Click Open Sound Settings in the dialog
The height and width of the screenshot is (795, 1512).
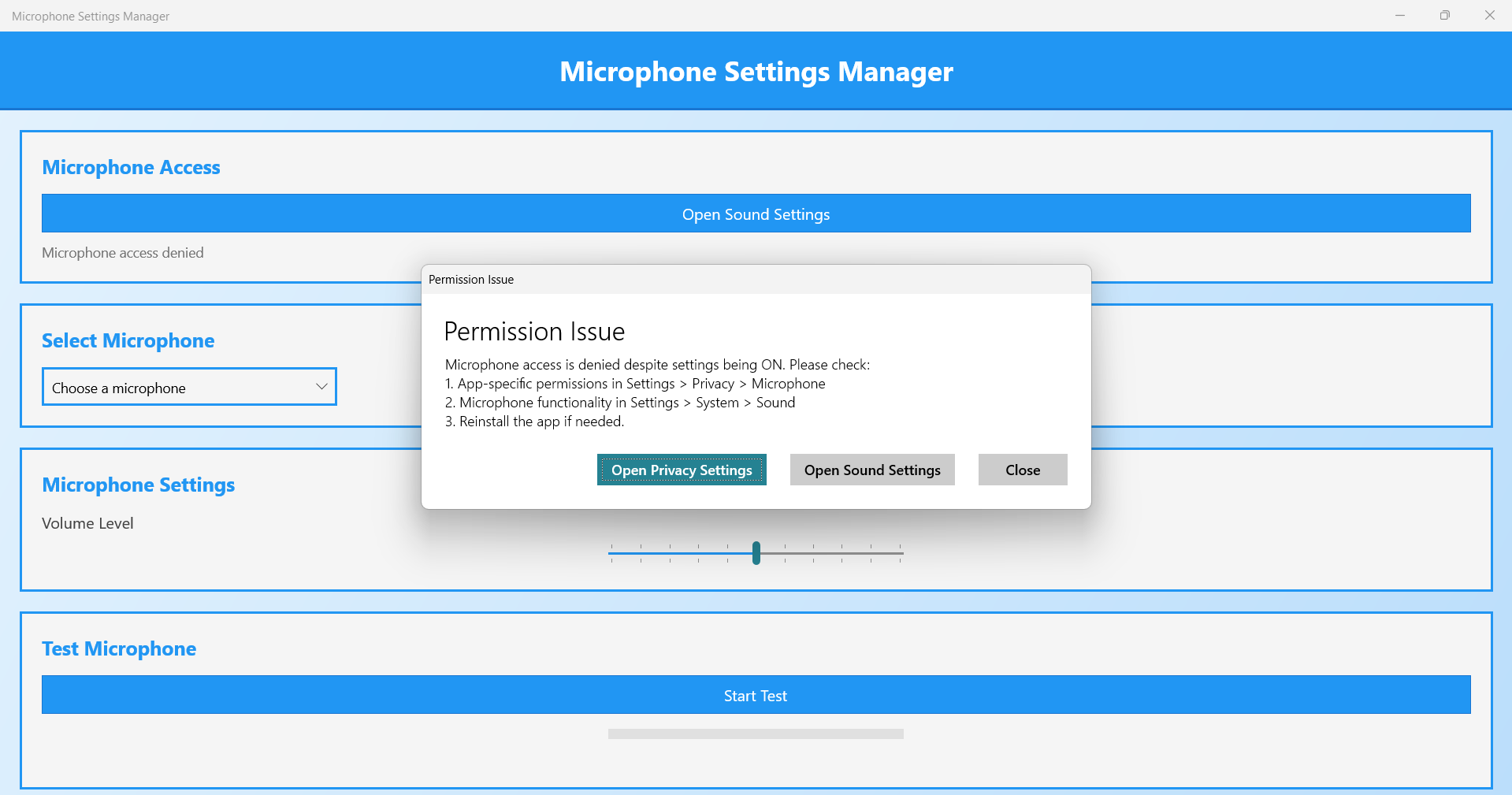pyautogui.click(x=871, y=470)
